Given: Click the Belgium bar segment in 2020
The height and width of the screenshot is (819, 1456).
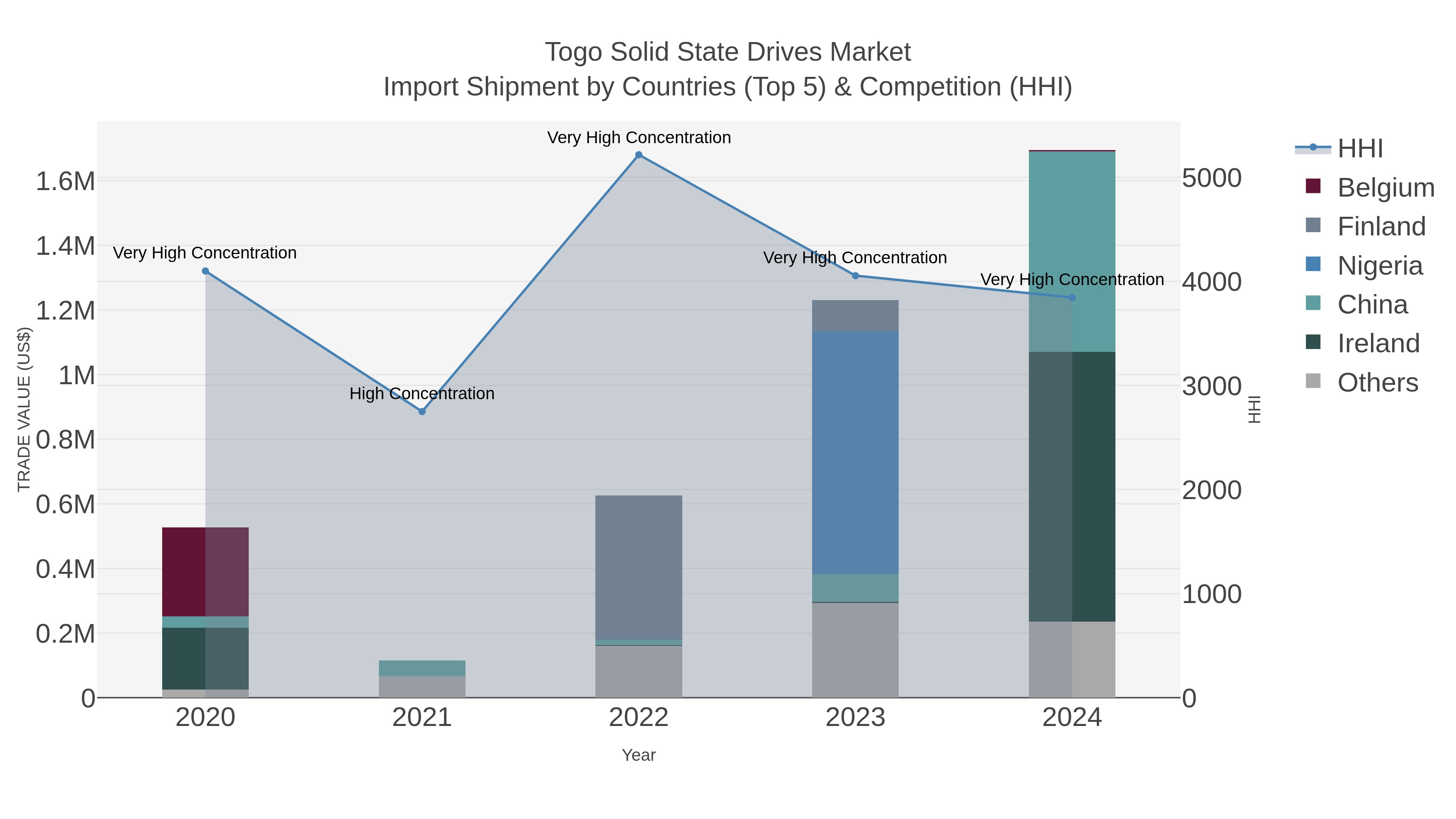Looking at the screenshot, I should [205, 572].
